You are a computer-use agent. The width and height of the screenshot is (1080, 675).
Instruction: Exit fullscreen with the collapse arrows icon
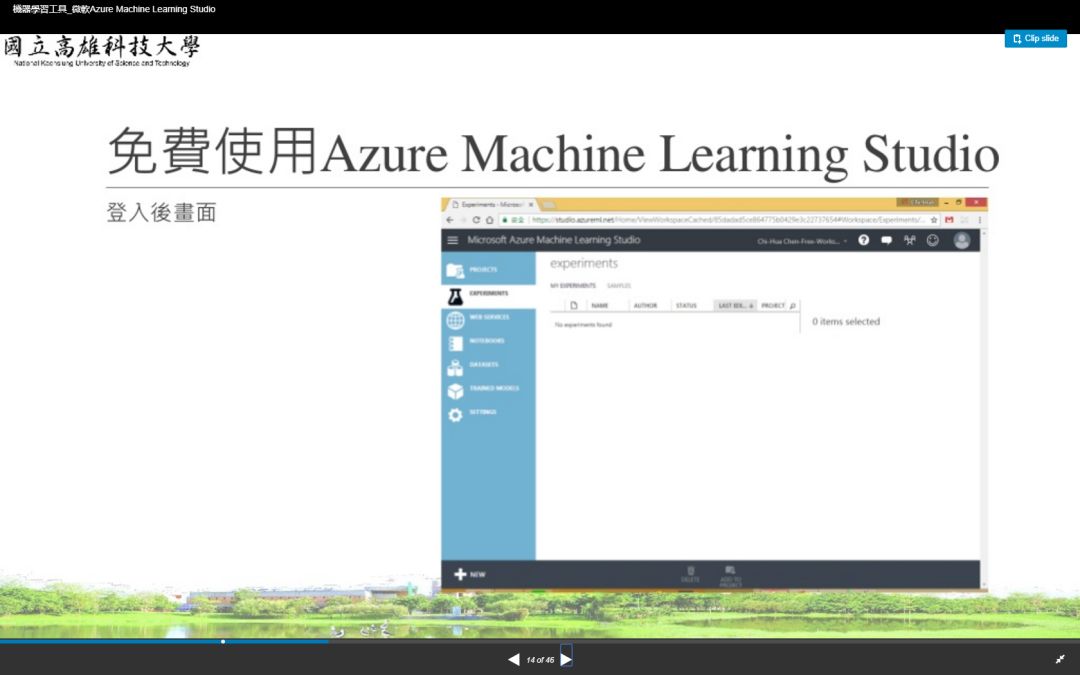tap(1060, 659)
